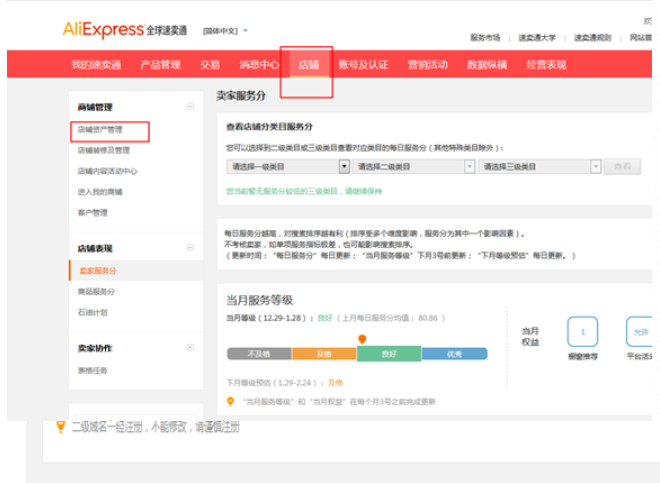Open the 服务市场 link
The image size is (660, 483).
click(485, 38)
